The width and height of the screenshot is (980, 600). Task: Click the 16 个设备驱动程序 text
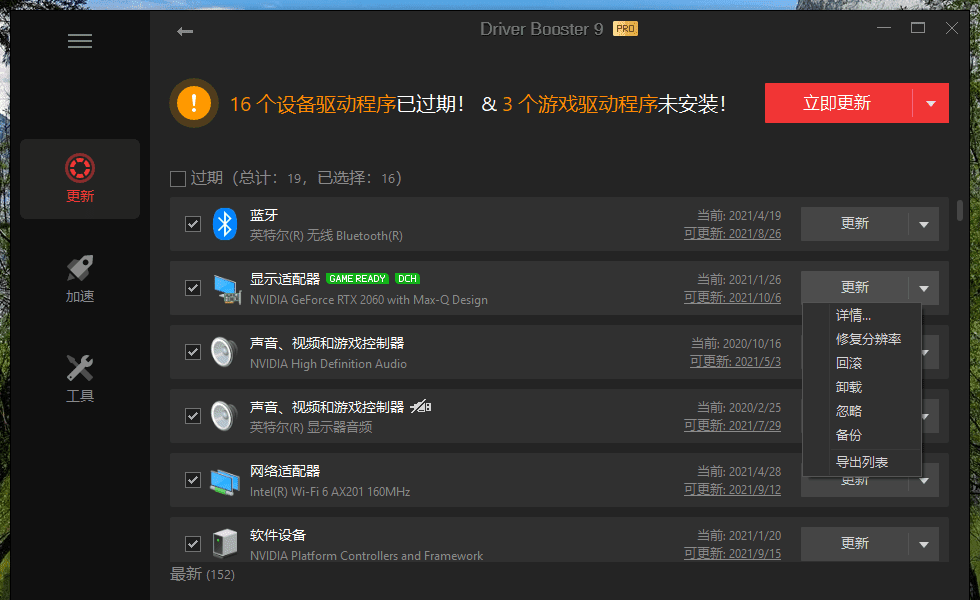click(312, 104)
